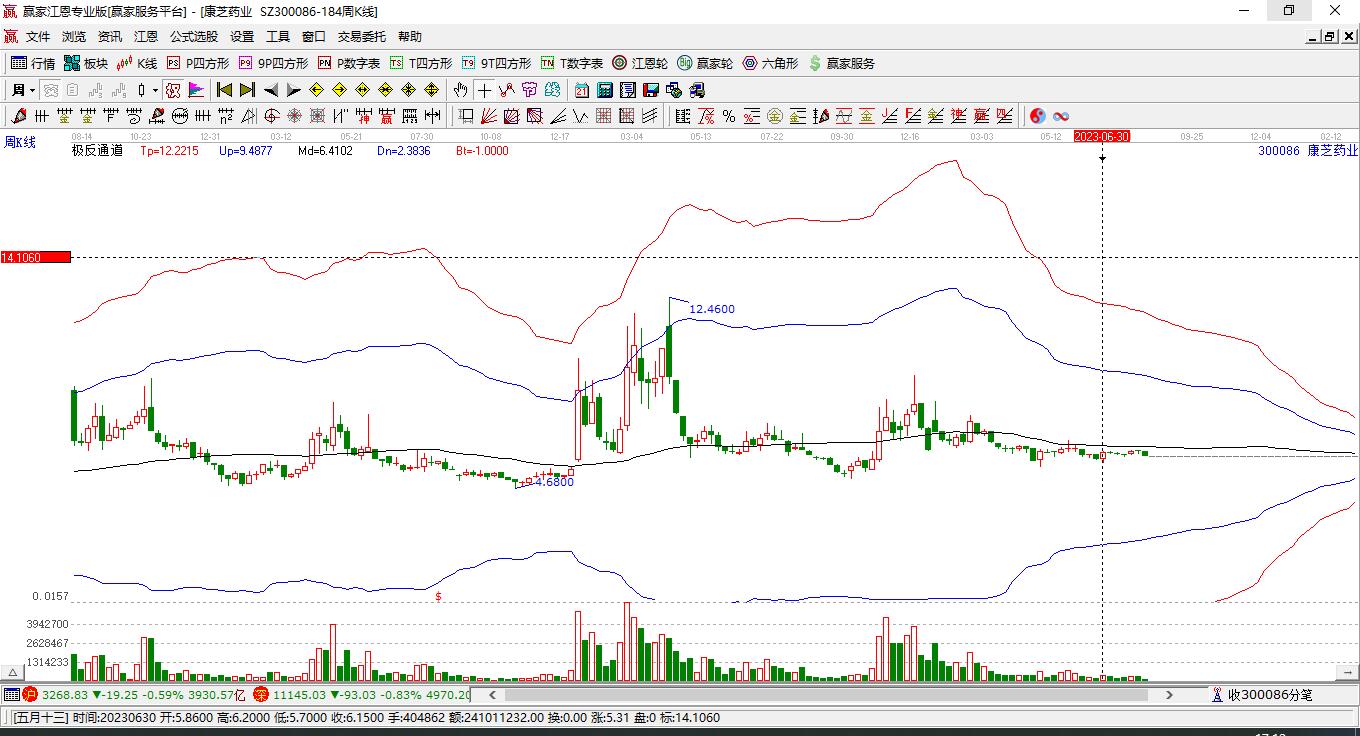
Task: Open the calendar icon in toolbar
Action: (x=582, y=90)
